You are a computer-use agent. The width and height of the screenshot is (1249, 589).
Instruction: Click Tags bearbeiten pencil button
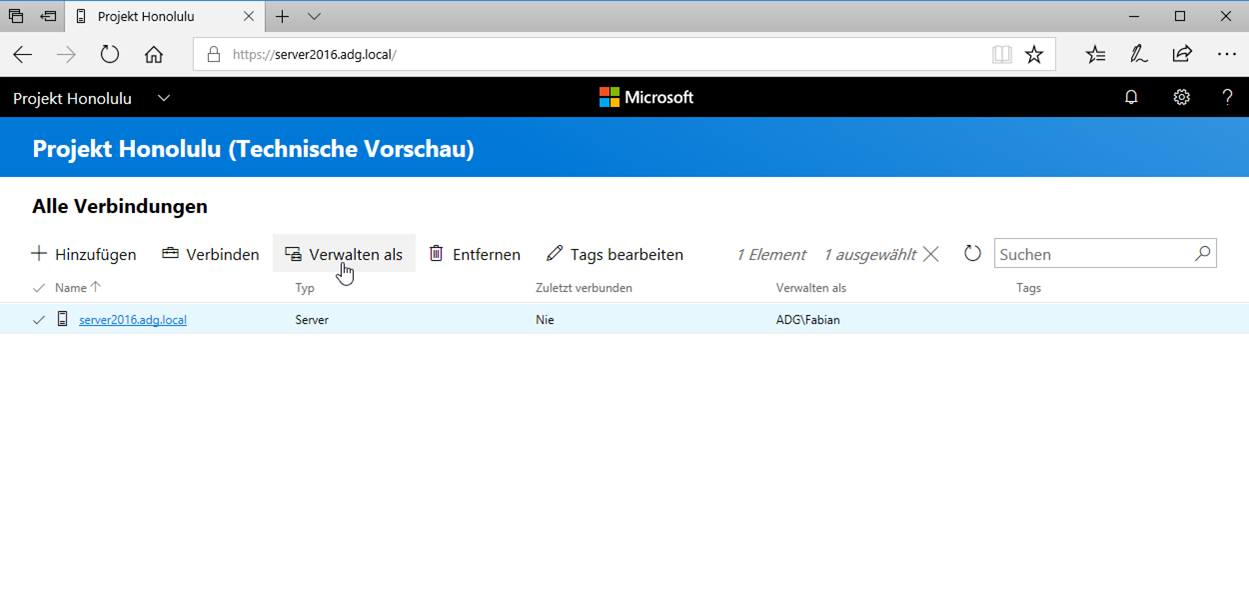[615, 254]
